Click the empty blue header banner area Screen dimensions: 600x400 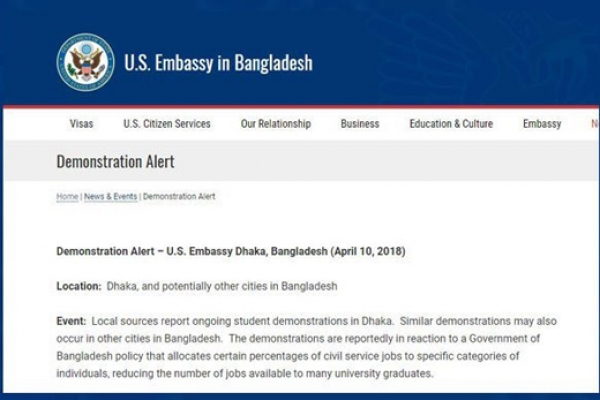pyautogui.click(x=460, y=50)
